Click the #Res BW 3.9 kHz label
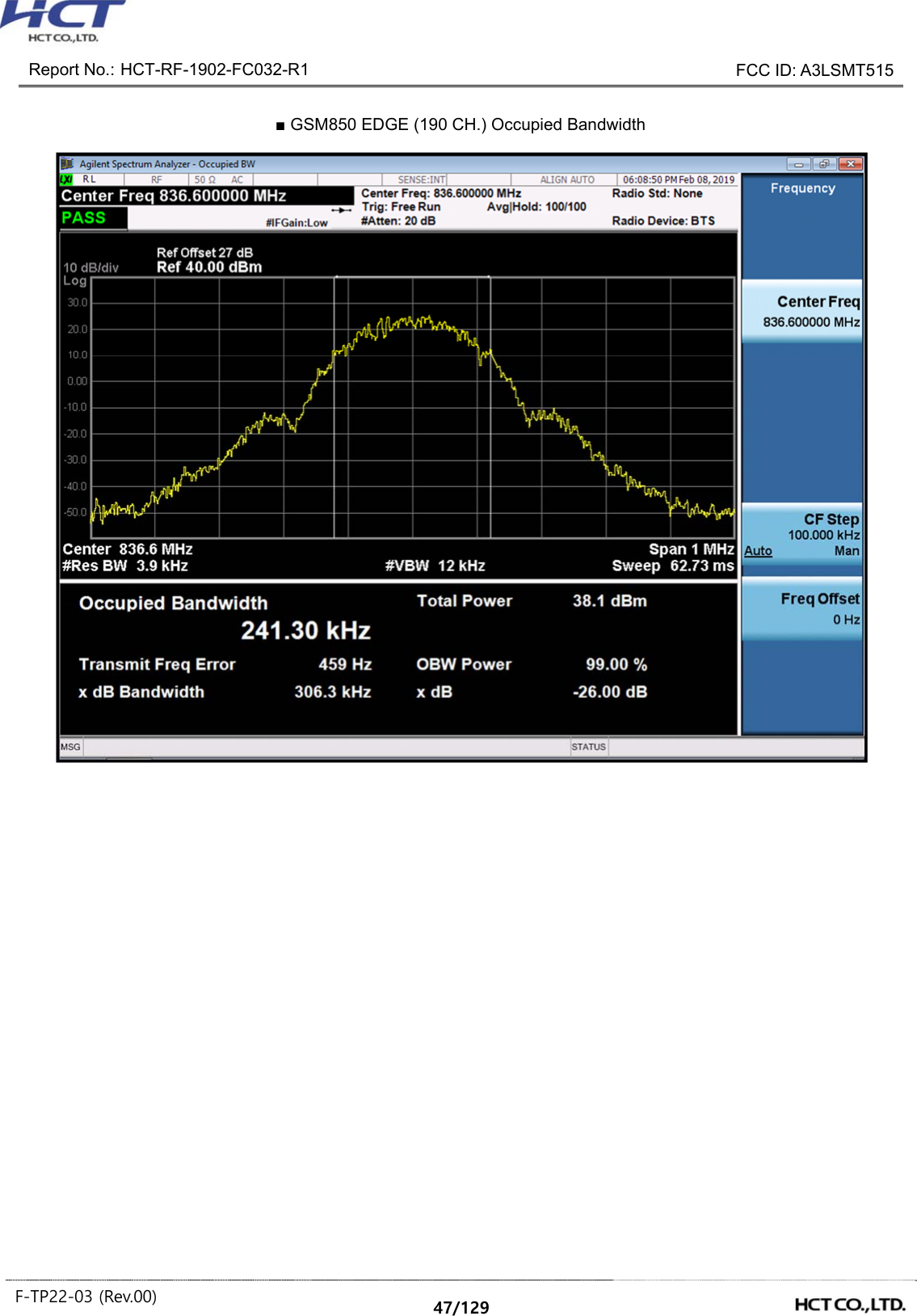Viewport: 917px width, 1316px height. tap(125, 566)
